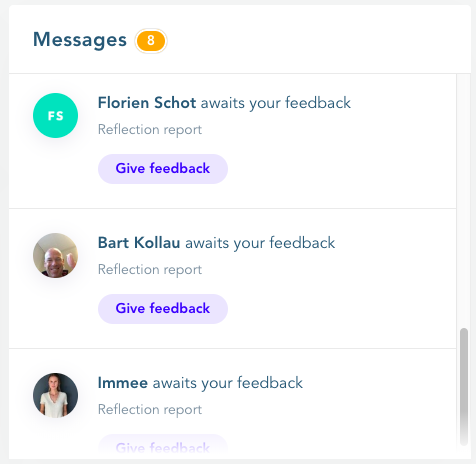Select Reflection report under Florien Schot
476x464 pixels.
pos(150,130)
